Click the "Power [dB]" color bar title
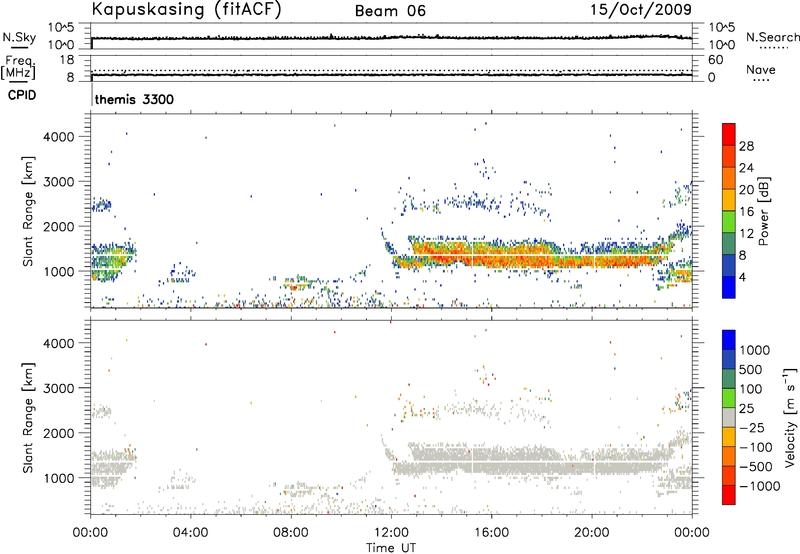 click(764, 211)
